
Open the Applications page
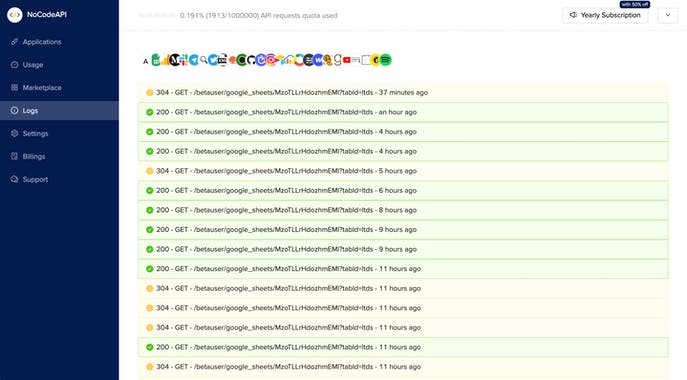pyautogui.click(x=59, y=42)
